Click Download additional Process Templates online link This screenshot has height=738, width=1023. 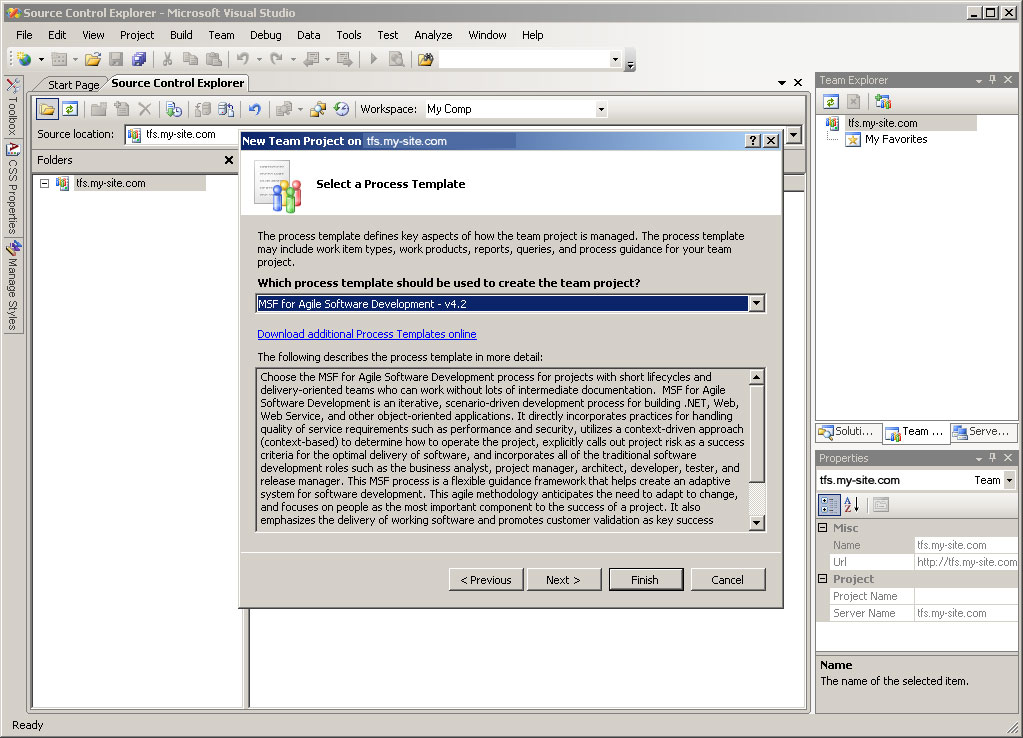coord(367,334)
